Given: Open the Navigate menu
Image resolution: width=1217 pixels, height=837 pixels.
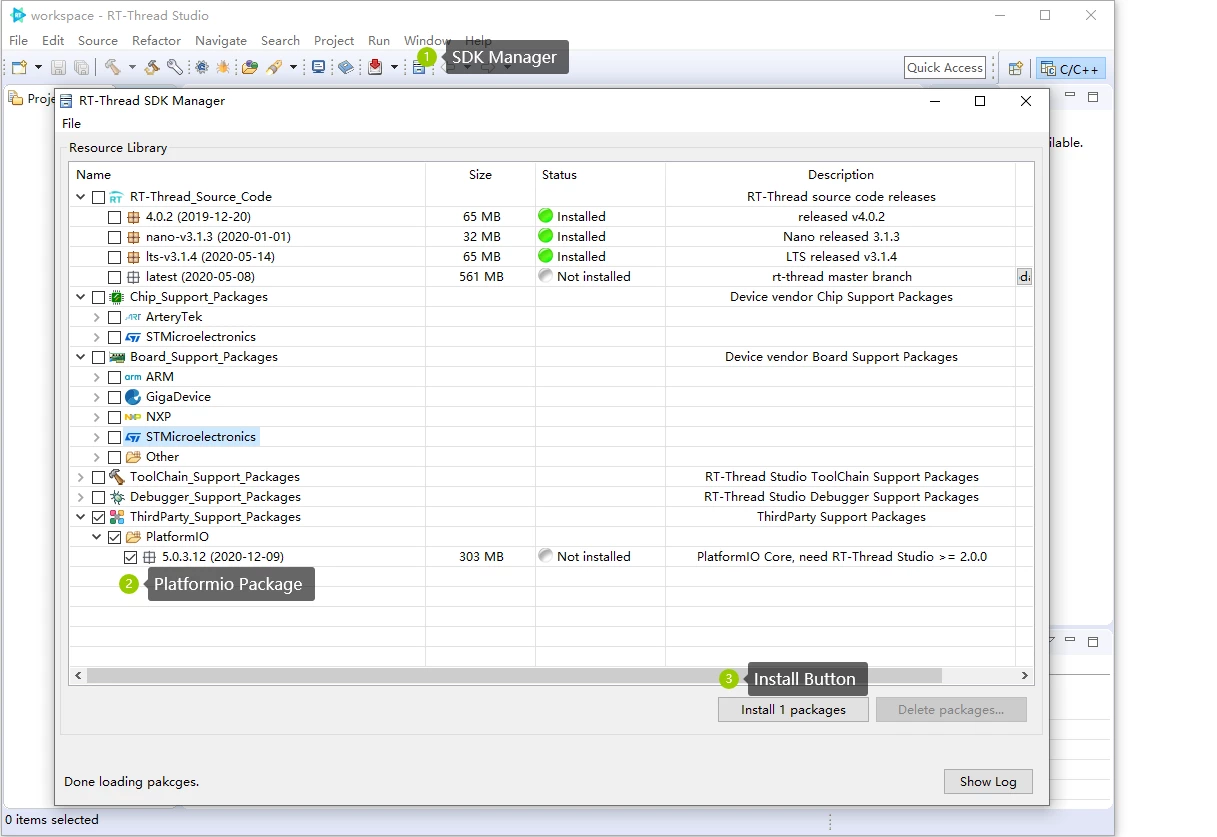Looking at the screenshot, I should [221, 41].
